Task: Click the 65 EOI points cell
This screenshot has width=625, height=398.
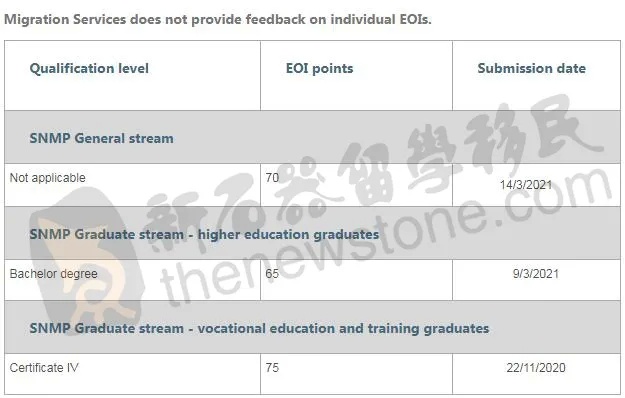Action: click(272, 274)
